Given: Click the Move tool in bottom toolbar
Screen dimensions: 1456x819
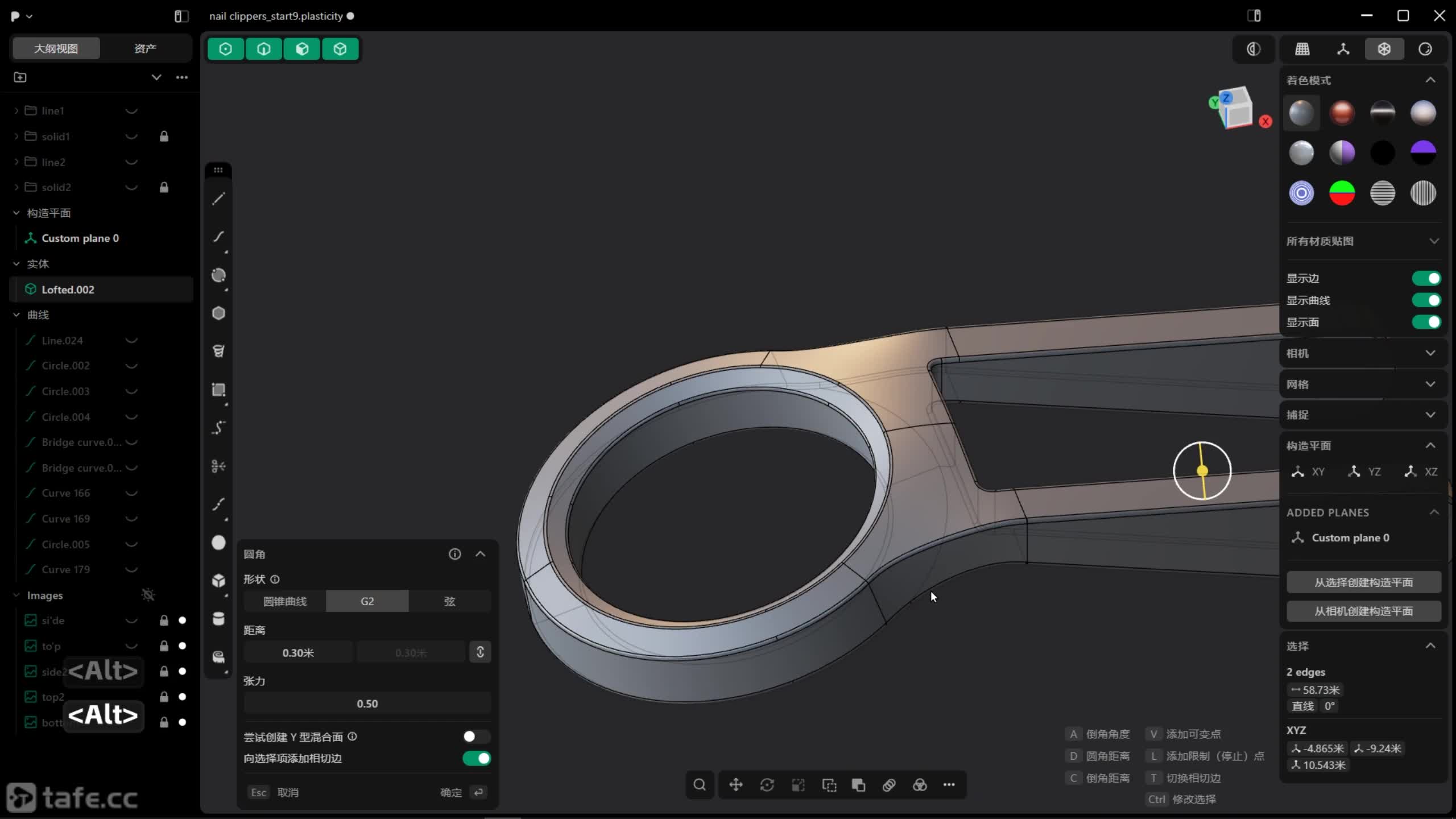Looking at the screenshot, I should [736, 785].
